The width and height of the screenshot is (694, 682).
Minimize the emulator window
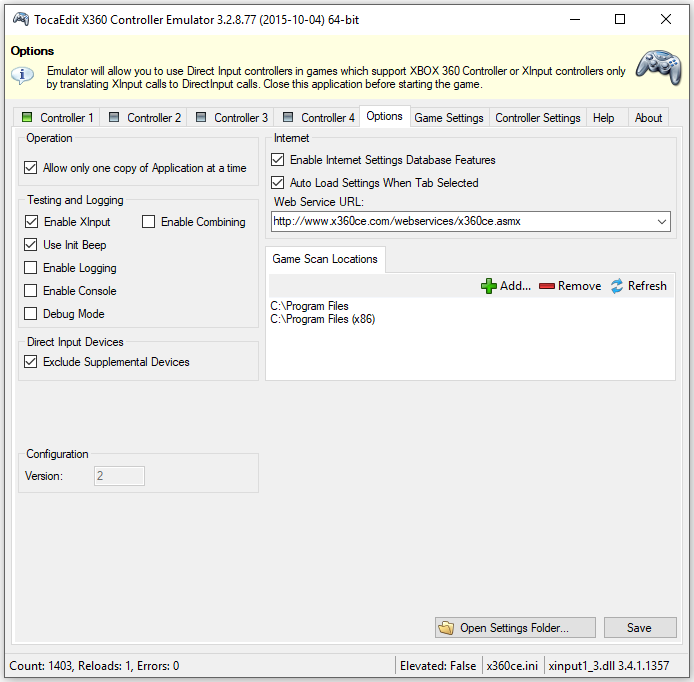574,19
